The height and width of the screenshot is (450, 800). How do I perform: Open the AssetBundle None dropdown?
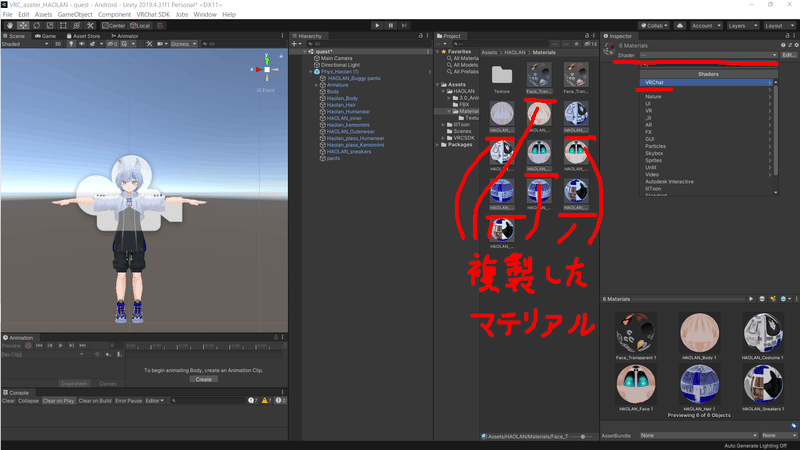[698, 436]
